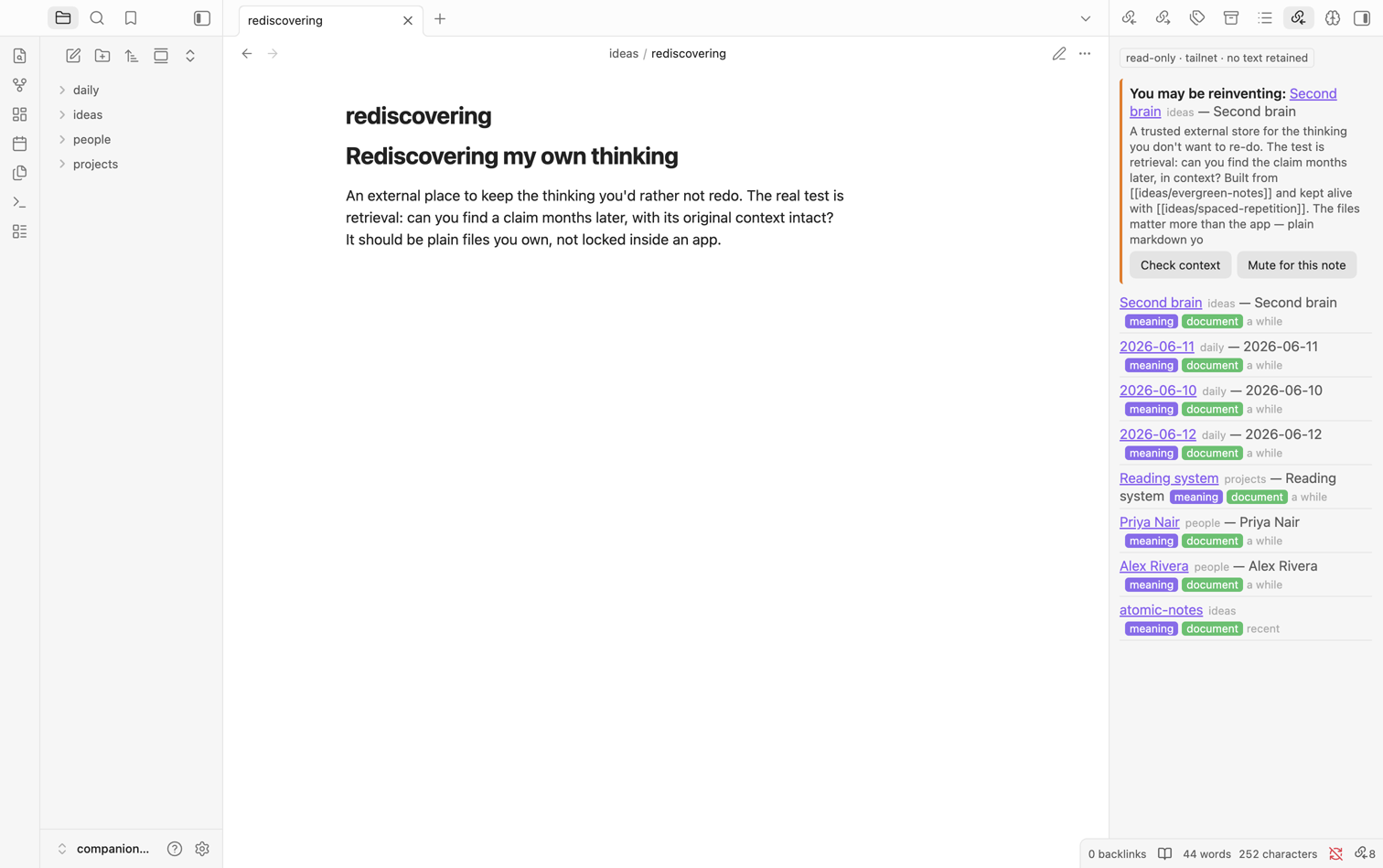
Task: Change the file sort order
Action: click(x=132, y=56)
